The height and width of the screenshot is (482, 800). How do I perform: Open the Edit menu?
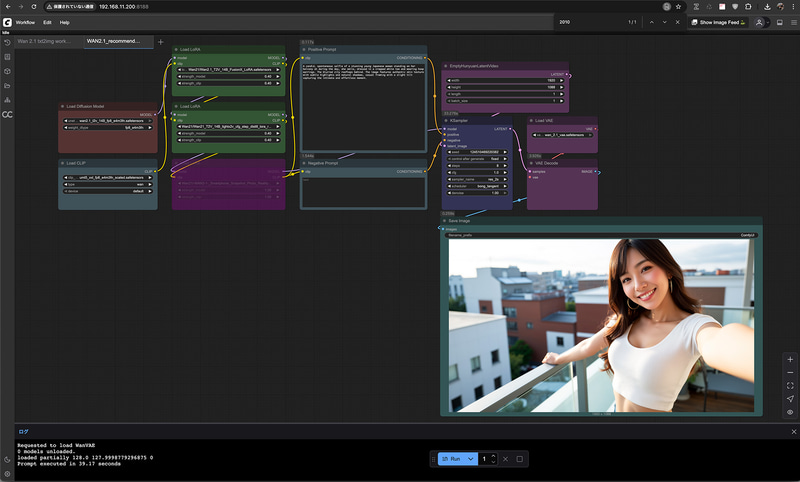(47, 22)
